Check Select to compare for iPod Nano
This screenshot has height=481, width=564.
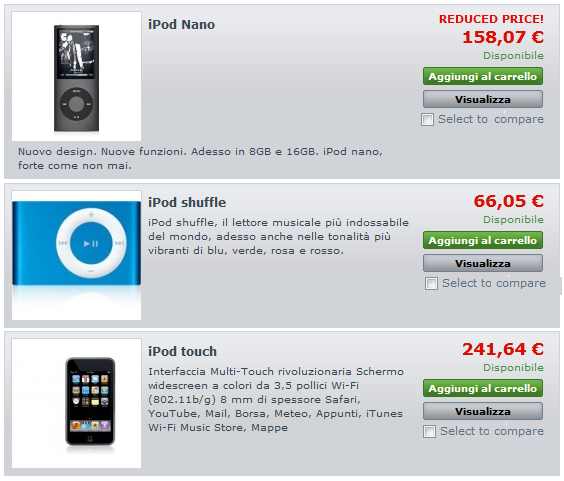(427, 119)
